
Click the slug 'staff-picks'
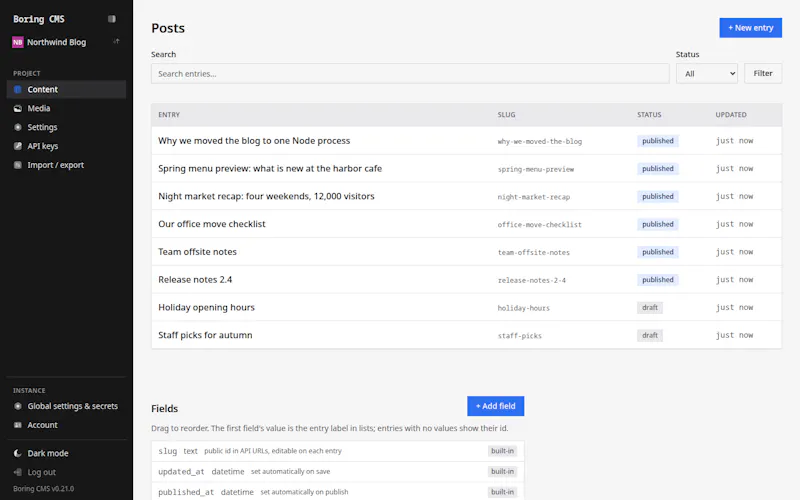coord(519,336)
